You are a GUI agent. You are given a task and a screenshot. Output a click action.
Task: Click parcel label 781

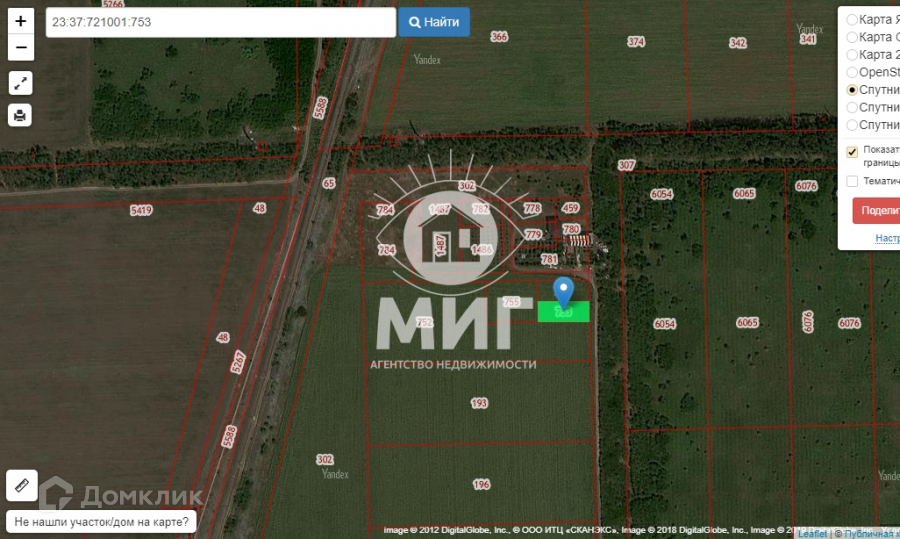pos(550,259)
